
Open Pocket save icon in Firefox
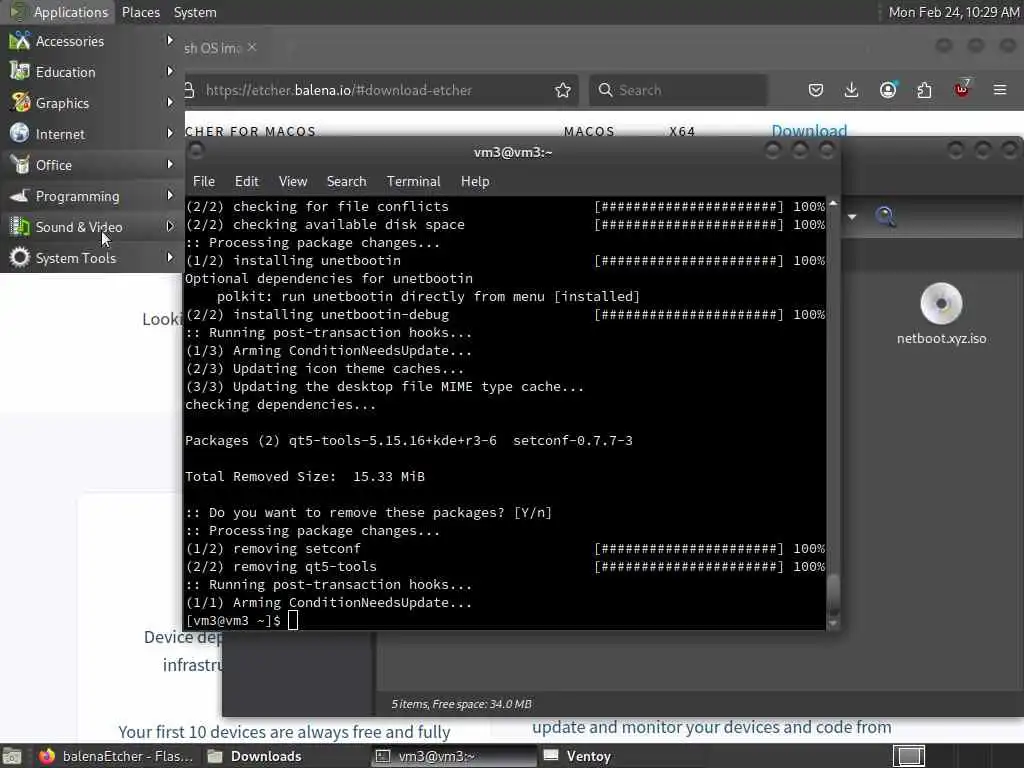click(816, 90)
